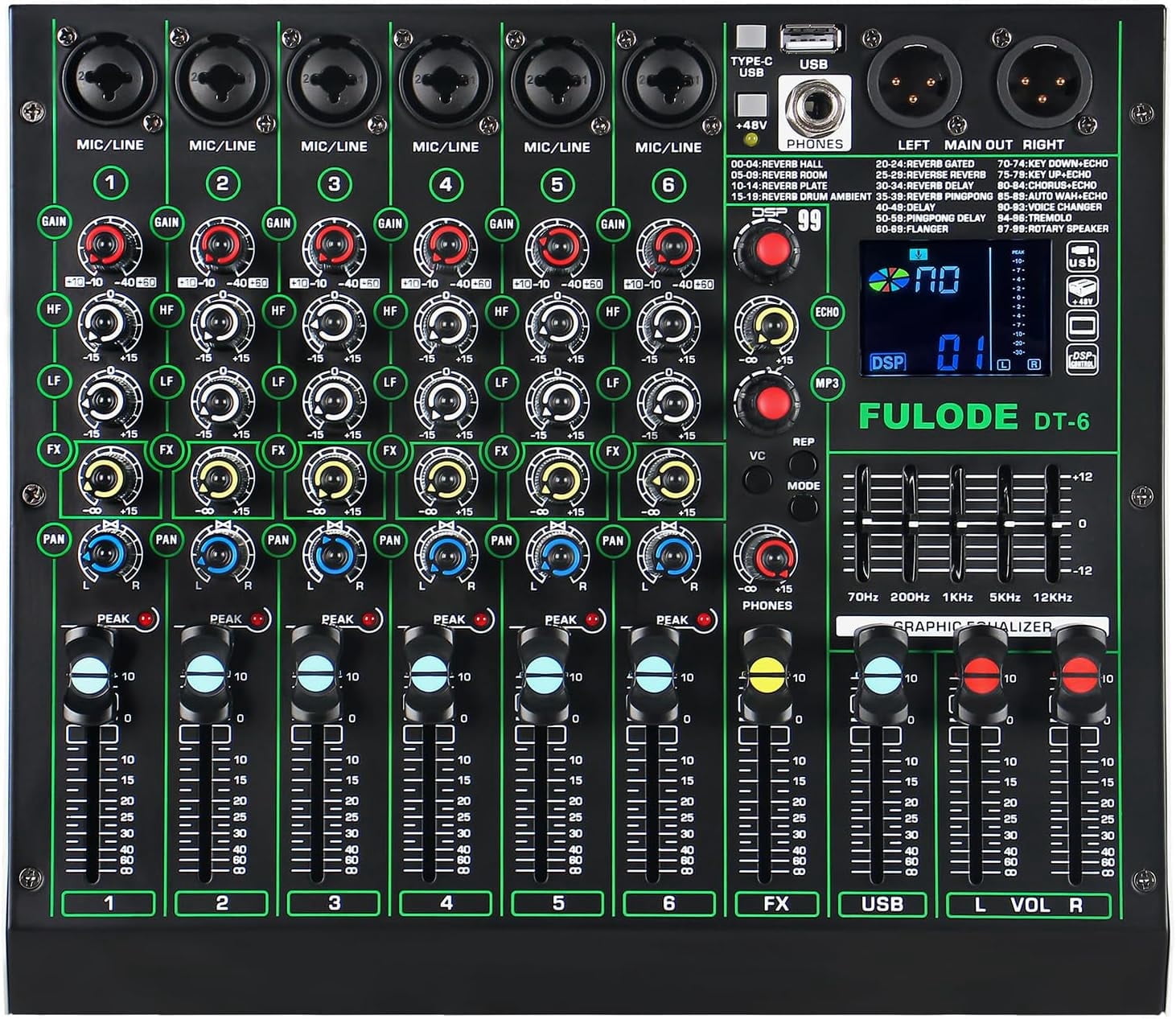Click channel 2 green numbered circle
The image size is (1176, 1019).
point(222,184)
